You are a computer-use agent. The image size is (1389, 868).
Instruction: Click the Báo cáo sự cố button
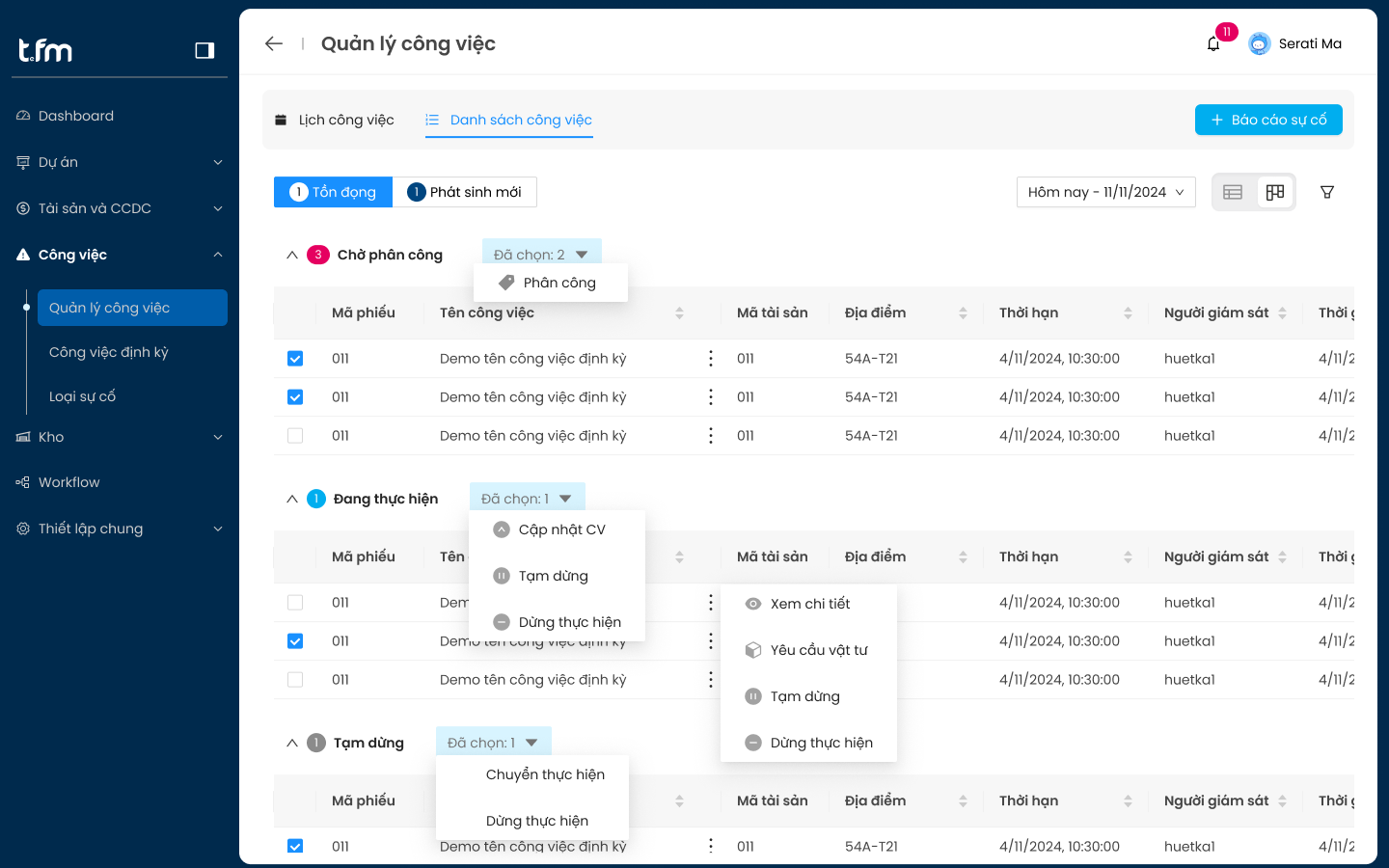click(1267, 120)
